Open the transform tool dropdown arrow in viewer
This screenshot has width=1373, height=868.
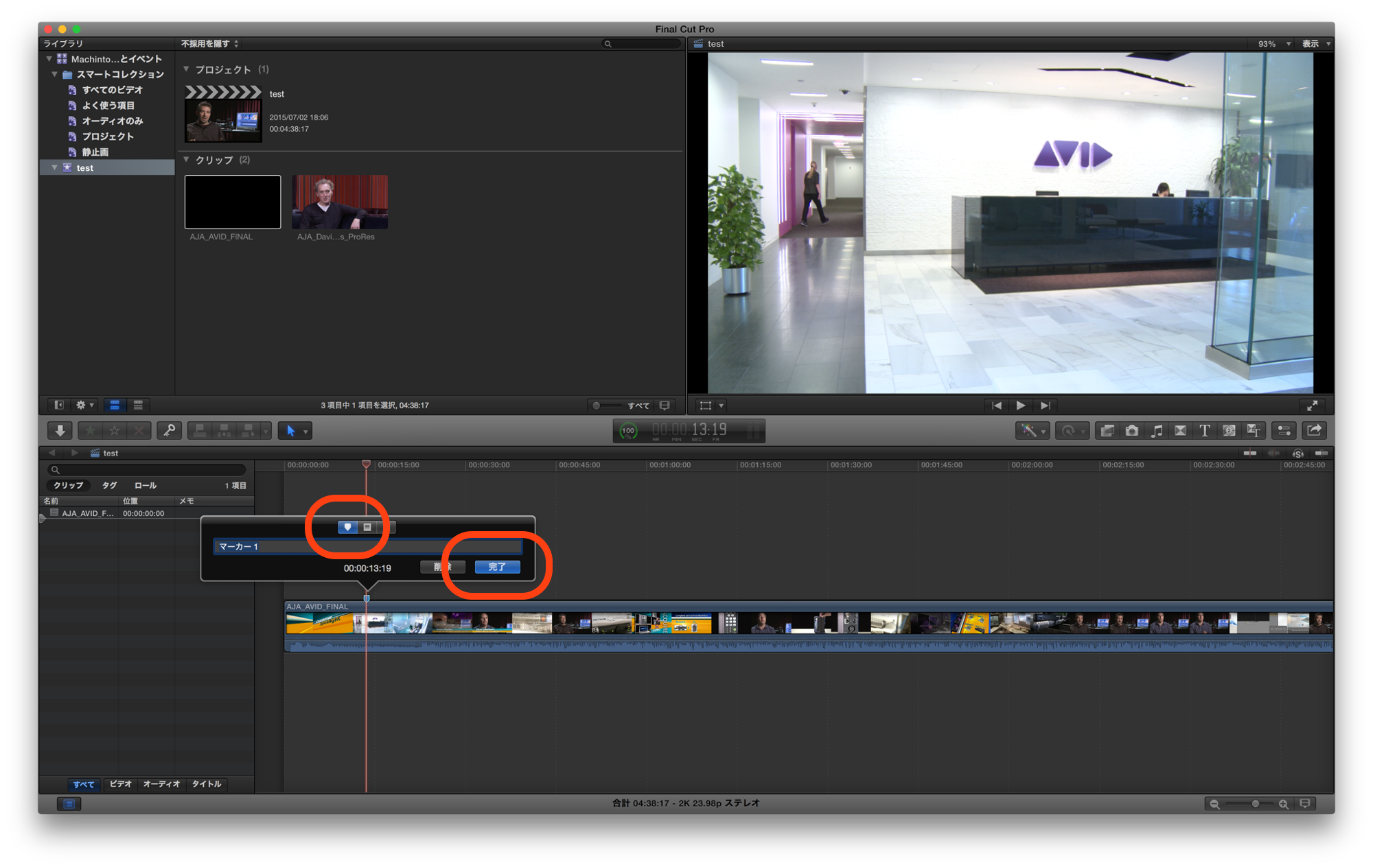point(721,406)
